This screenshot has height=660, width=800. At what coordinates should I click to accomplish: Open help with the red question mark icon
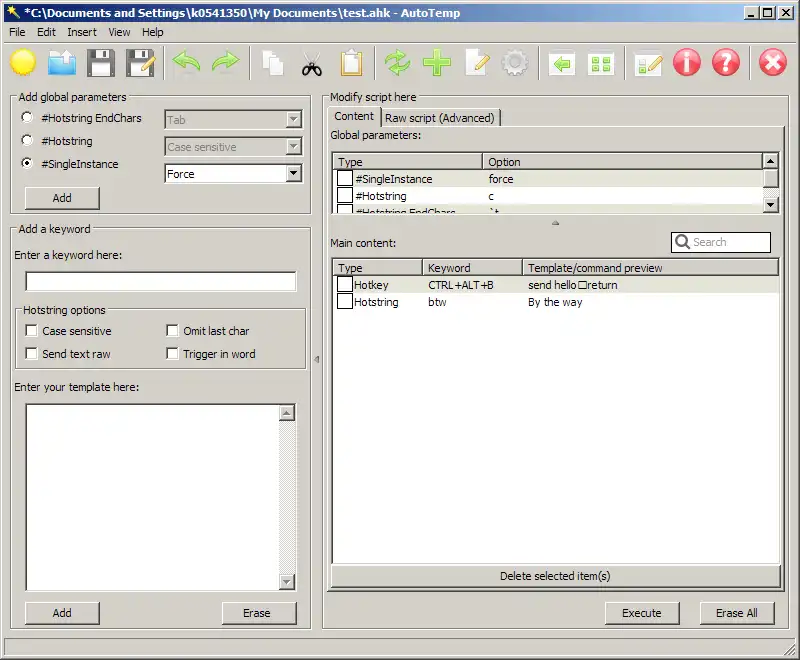(726, 63)
